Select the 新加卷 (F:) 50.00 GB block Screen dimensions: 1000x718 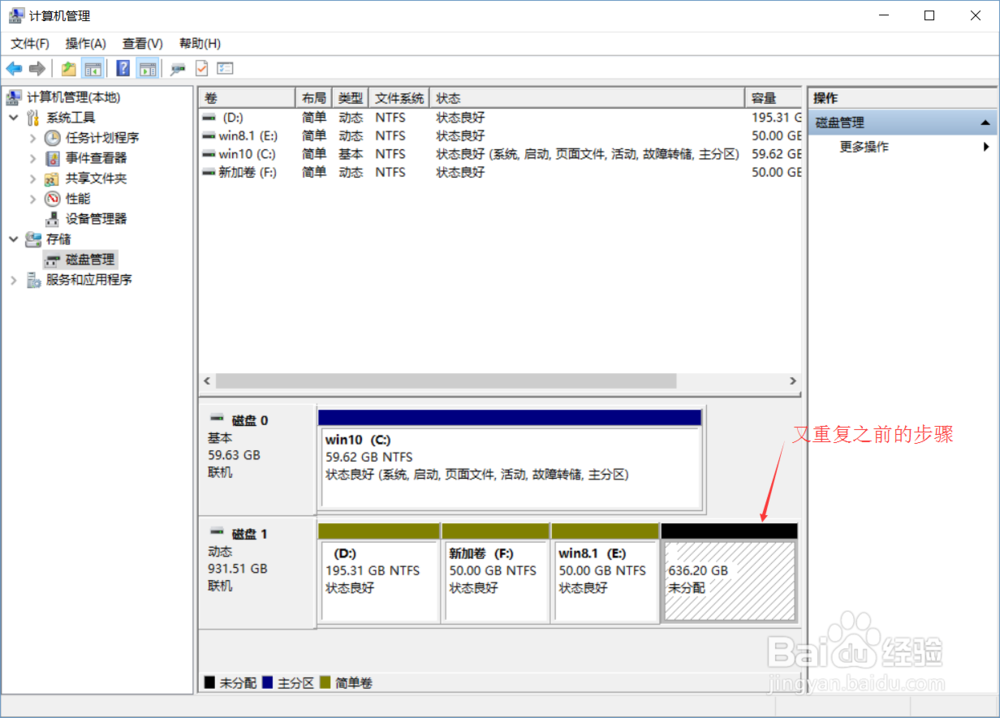496,573
